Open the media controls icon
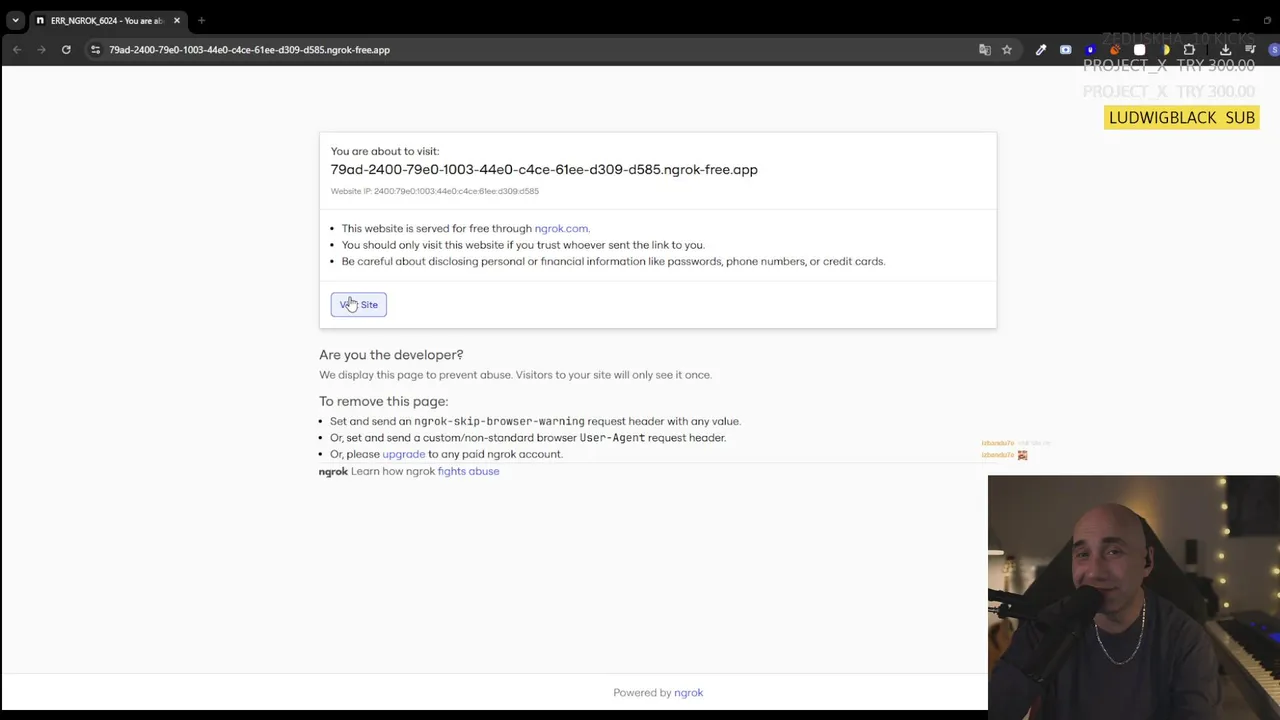Screen dimensions: 1280x720 pos(1250,50)
